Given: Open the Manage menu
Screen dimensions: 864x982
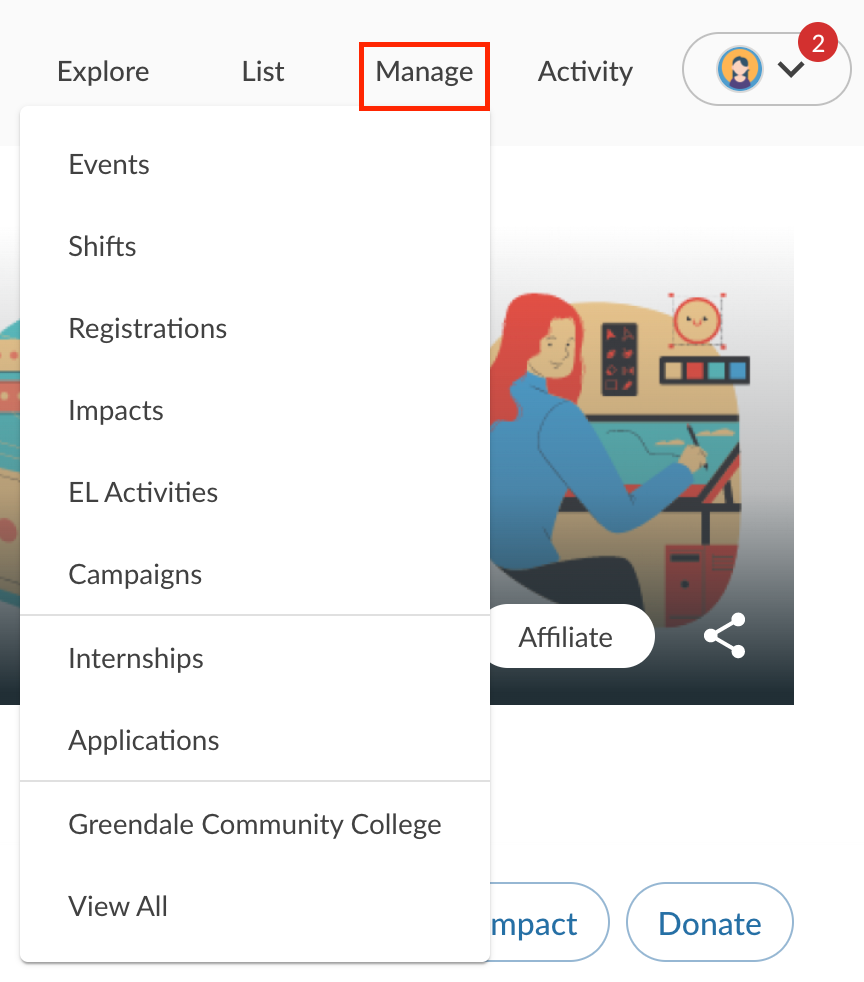Looking at the screenshot, I should [424, 71].
